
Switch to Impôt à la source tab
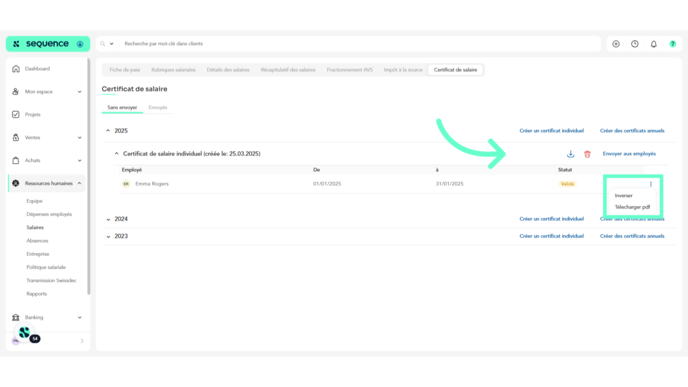[403, 70]
